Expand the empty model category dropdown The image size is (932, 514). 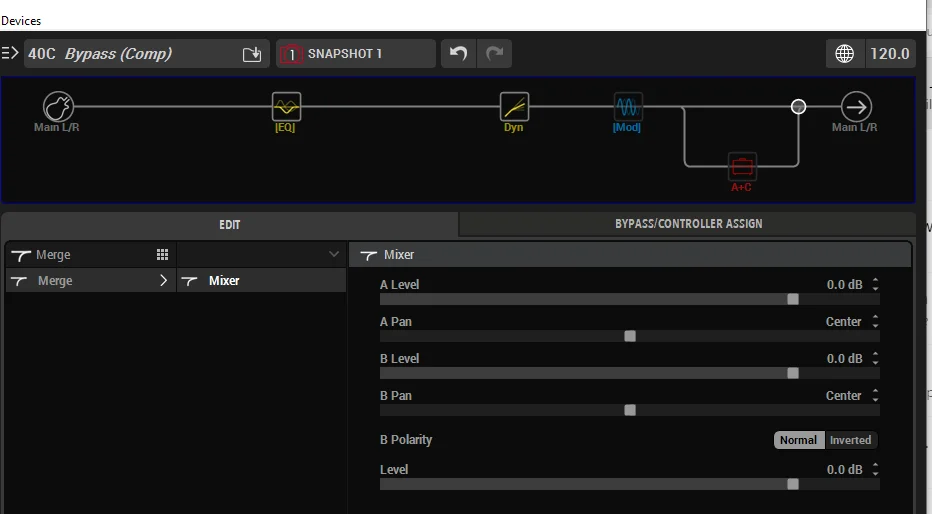[x=262, y=255]
